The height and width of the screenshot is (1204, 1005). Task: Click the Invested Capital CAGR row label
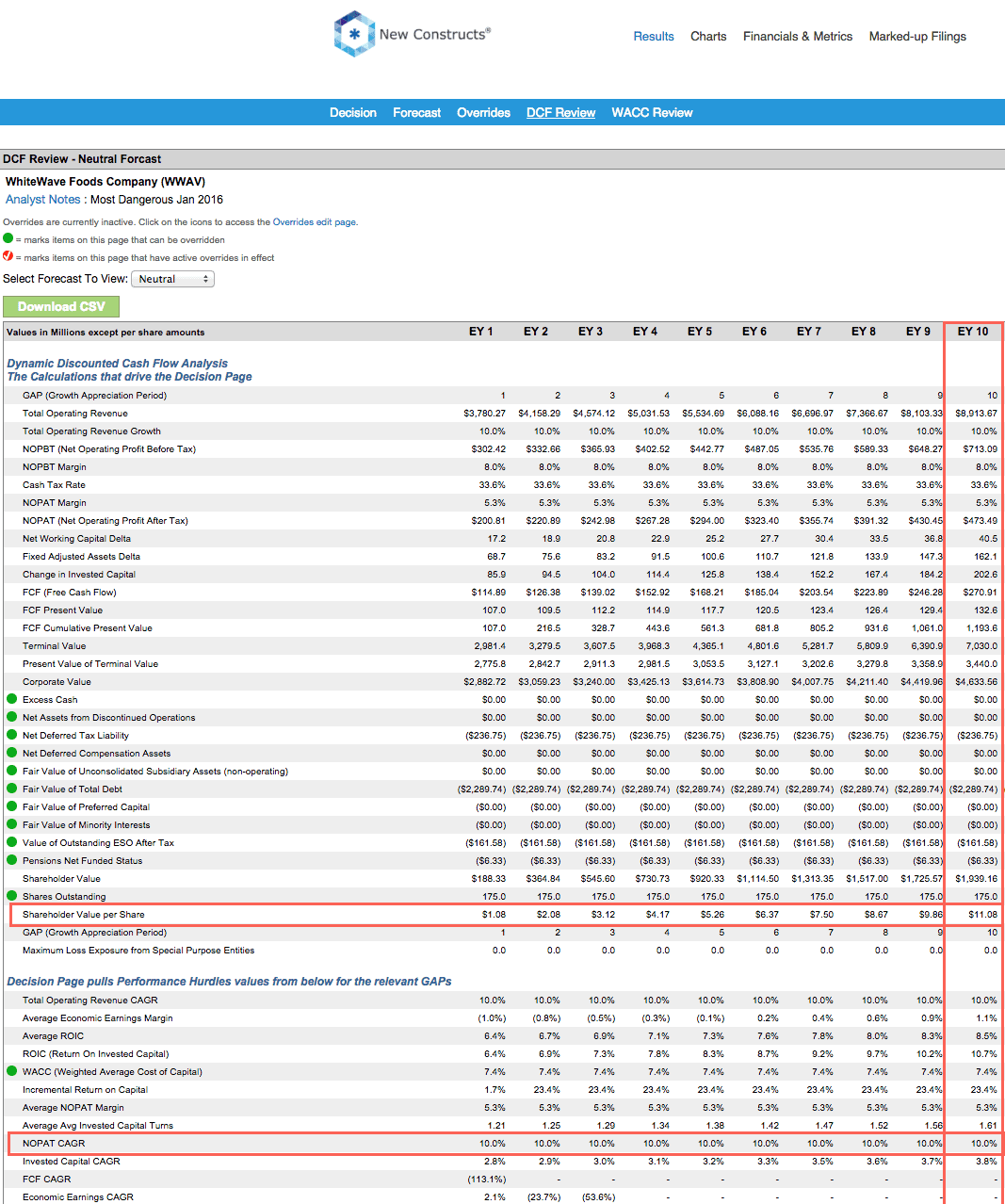click(72, 1161)
